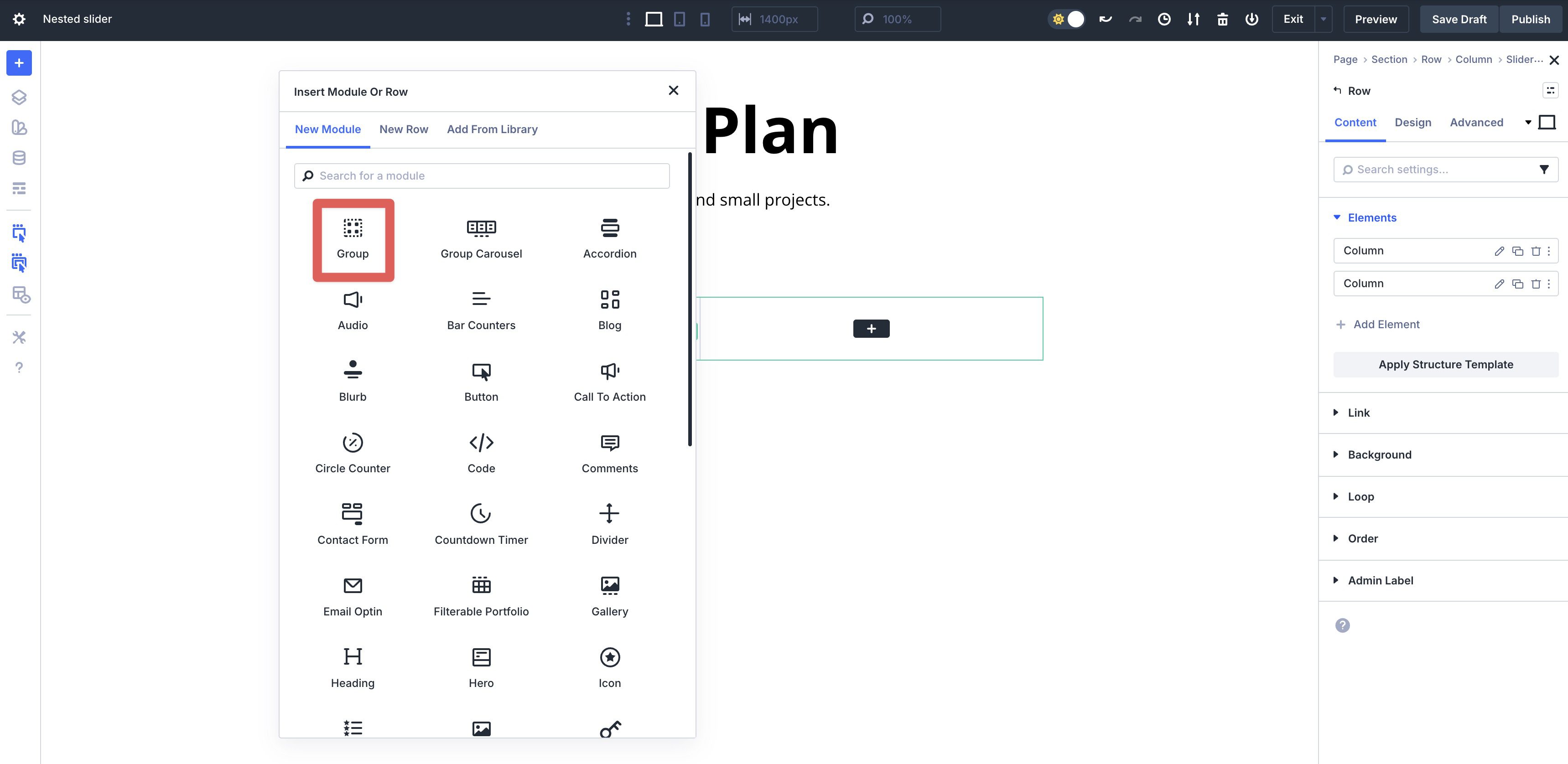Edit the first Column element with pencil icon

[x=1499, y=250]
